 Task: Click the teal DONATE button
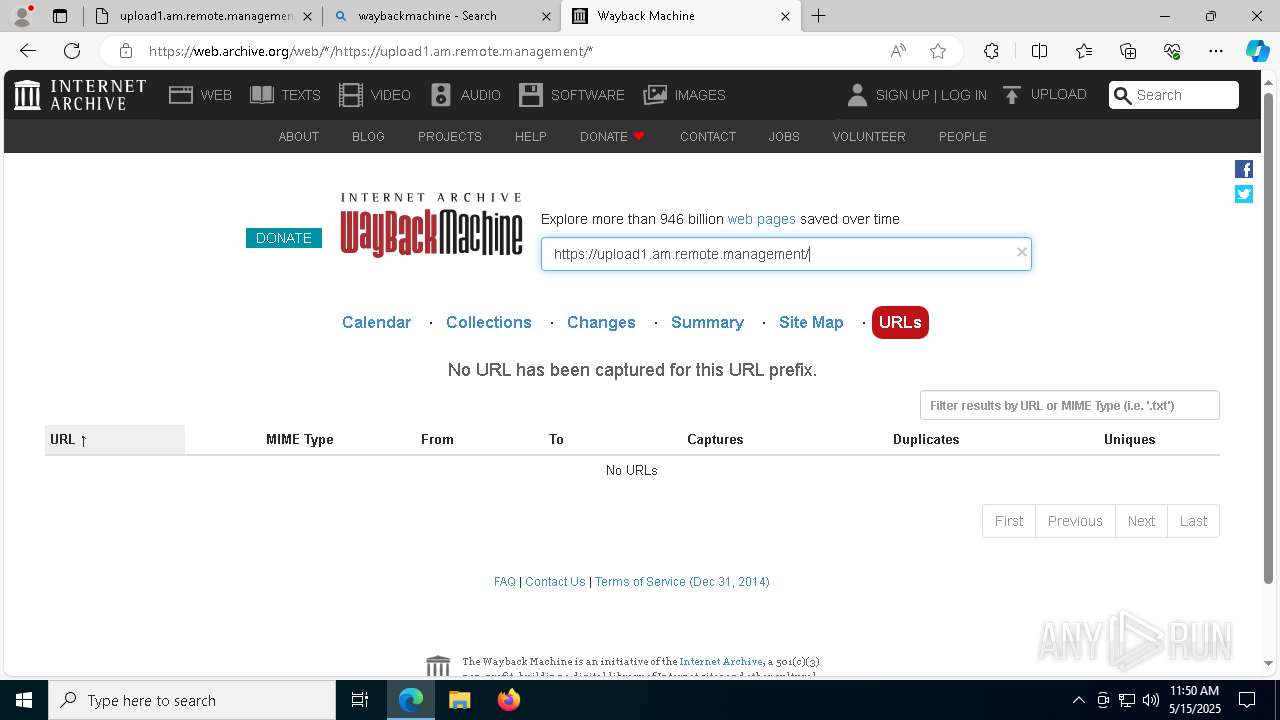[284, 238]
